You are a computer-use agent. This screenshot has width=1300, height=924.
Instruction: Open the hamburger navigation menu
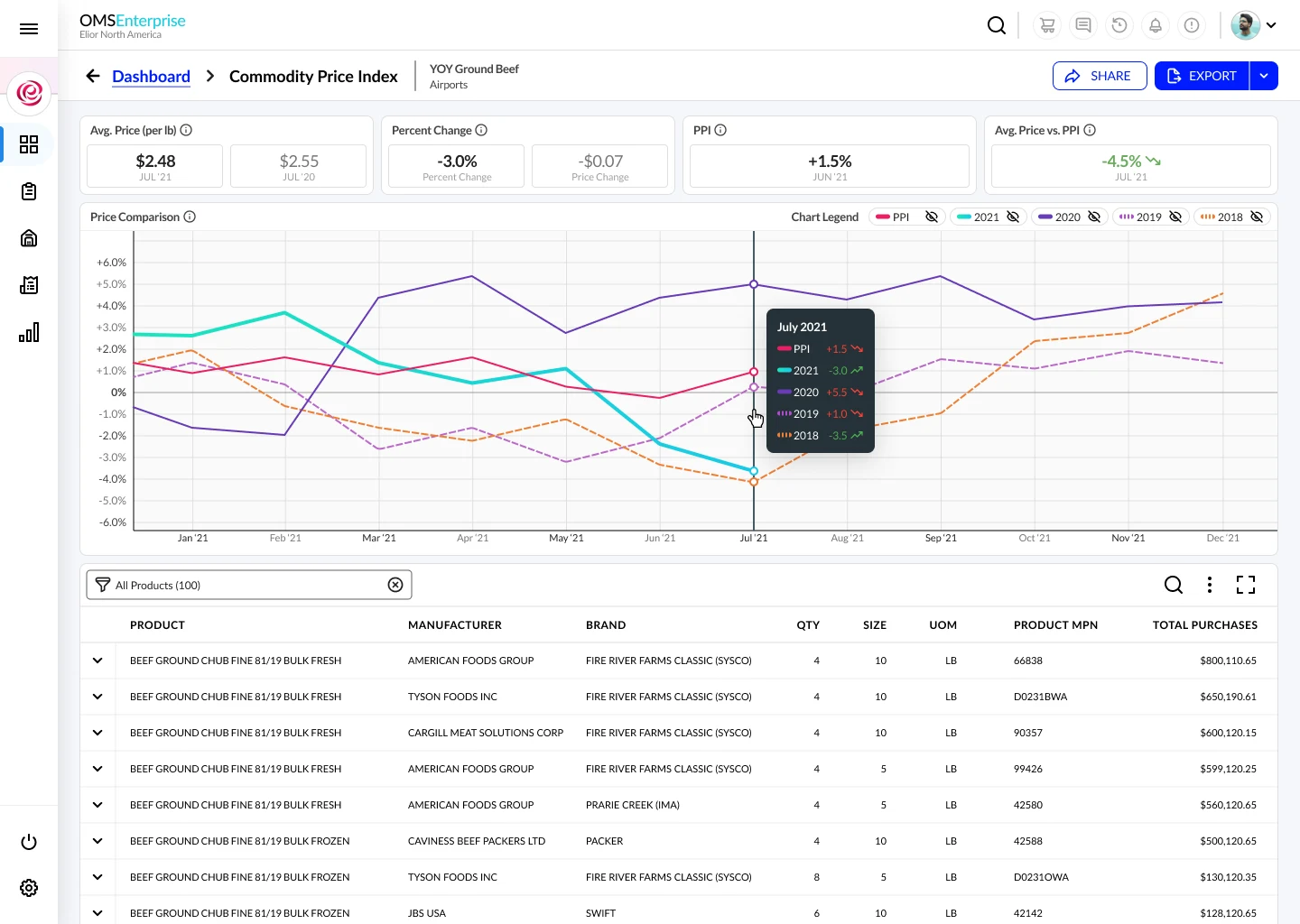(x=29, y=29)
